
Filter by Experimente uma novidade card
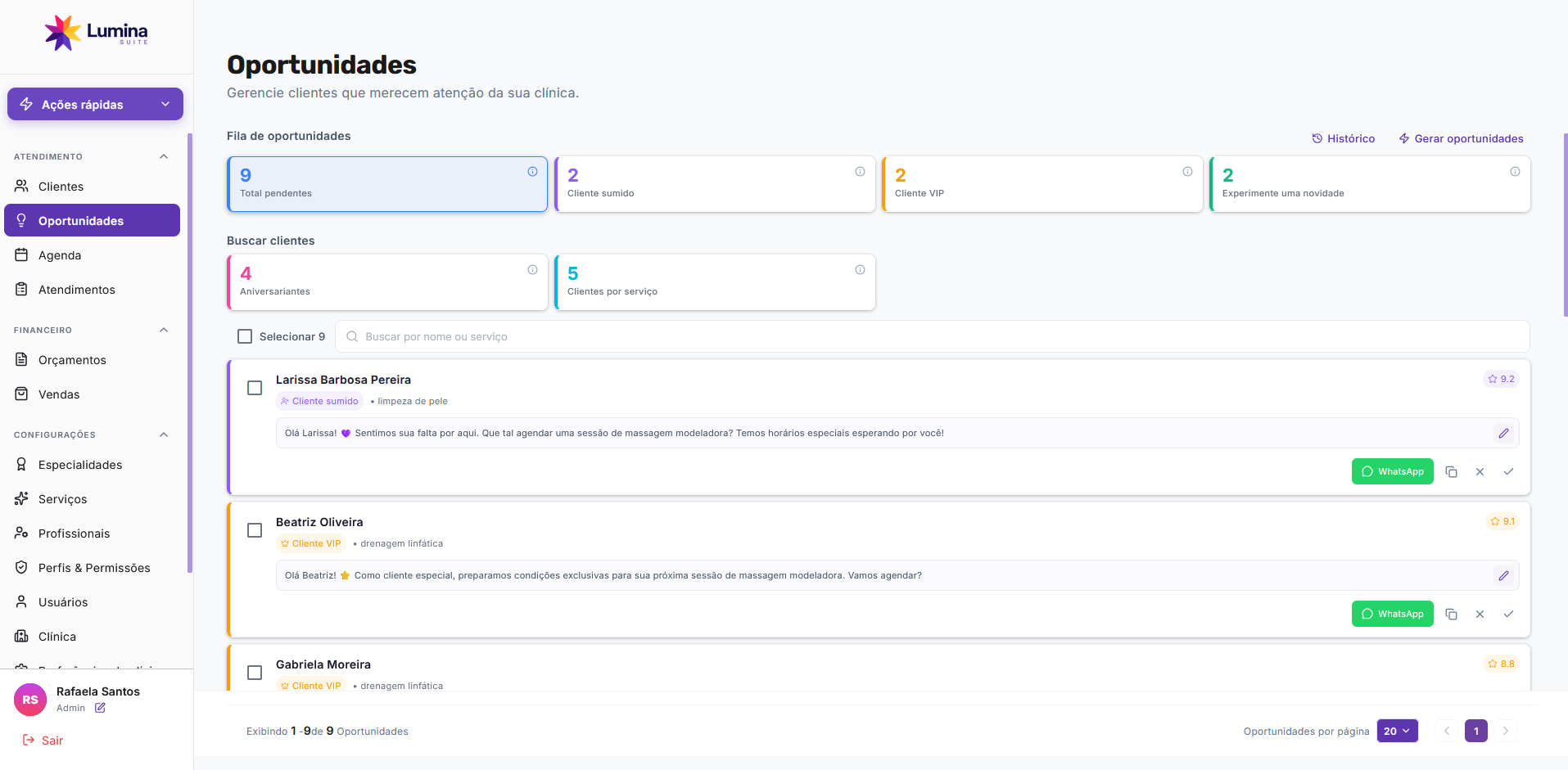click(x=1370, y=184)
